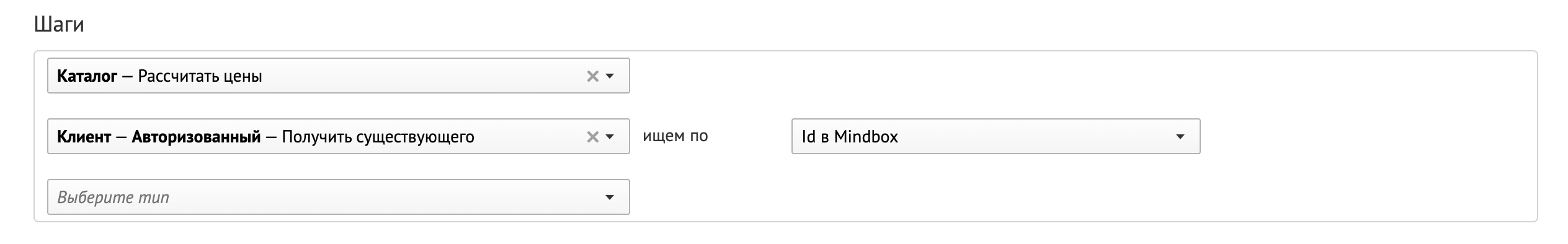Open the Id в Mindbox selector

pyautogui.click(x=996, y=136)
